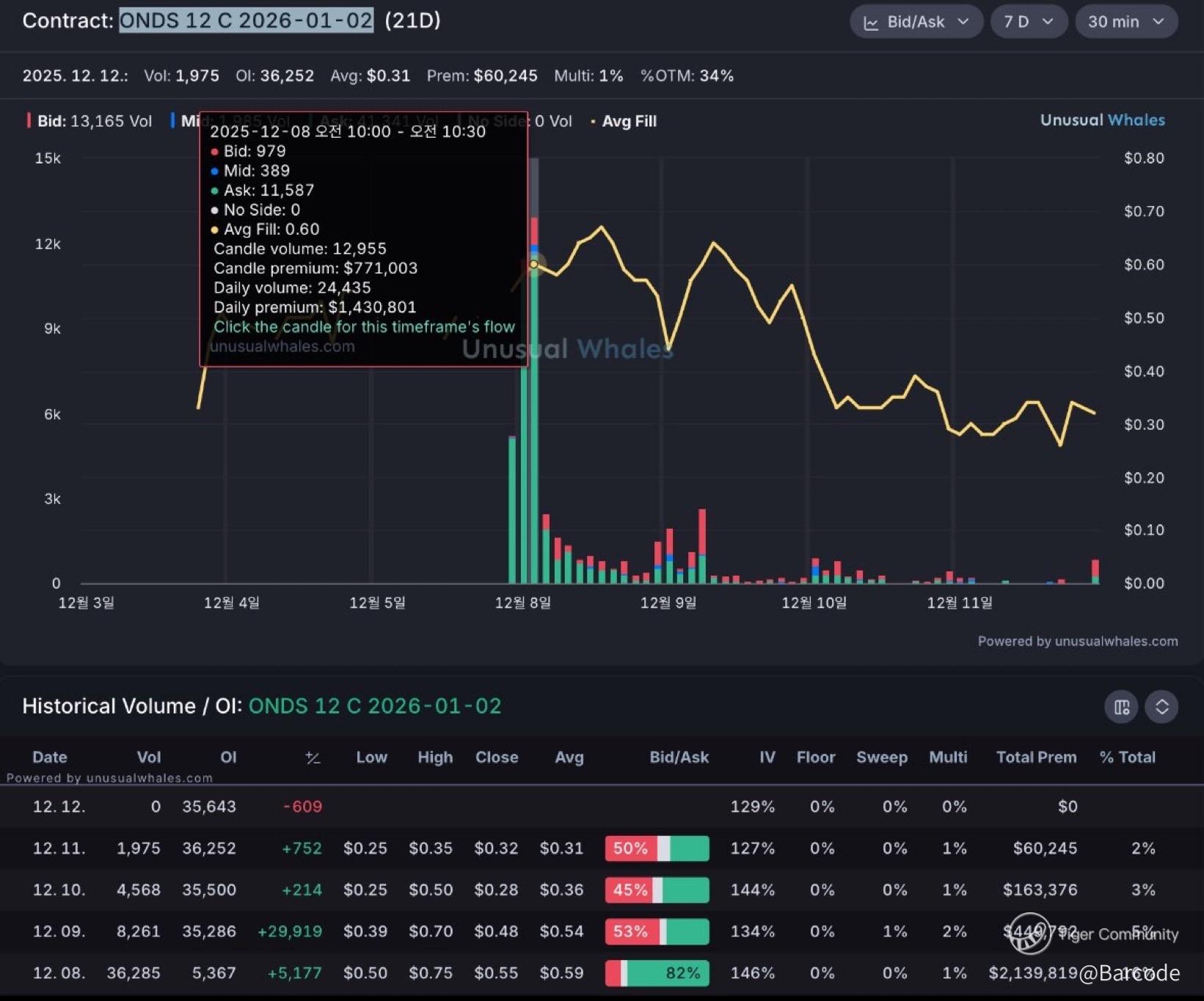Click the Tiger Community logo watermark
Screen dimensions: 1204x1001
click(1029, 933)
